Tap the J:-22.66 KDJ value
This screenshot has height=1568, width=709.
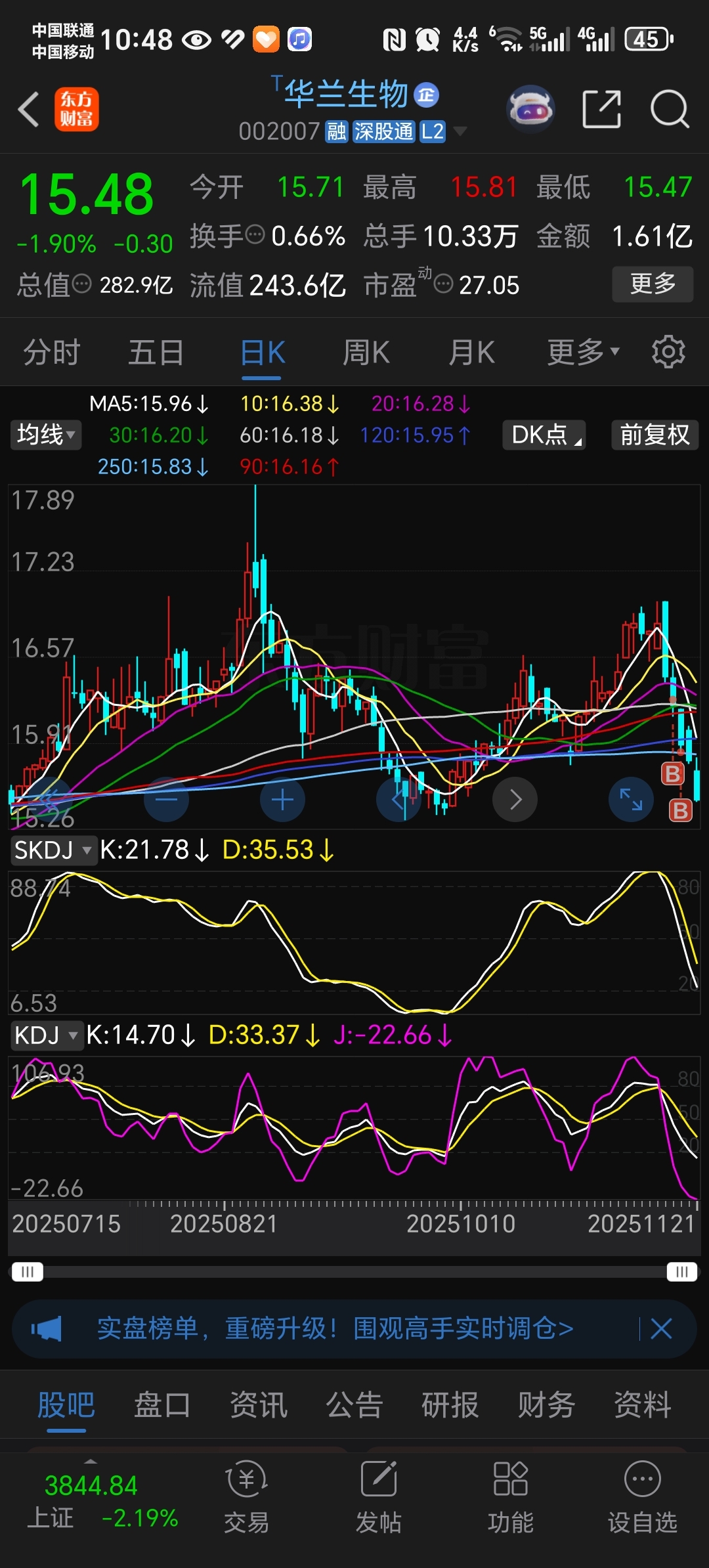pos(393,1035)
